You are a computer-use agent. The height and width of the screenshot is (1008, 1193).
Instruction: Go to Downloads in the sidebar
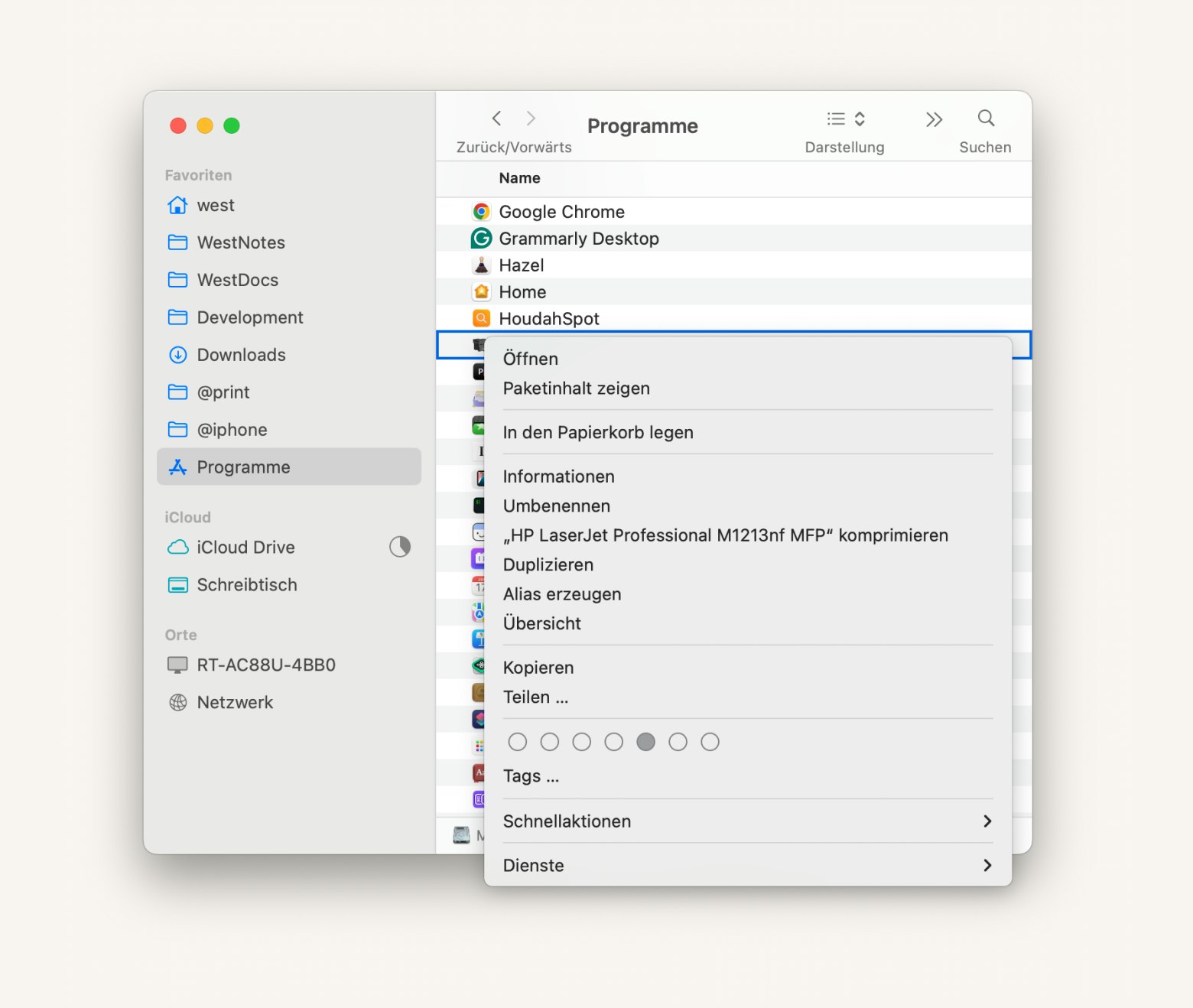coord(289,355)
